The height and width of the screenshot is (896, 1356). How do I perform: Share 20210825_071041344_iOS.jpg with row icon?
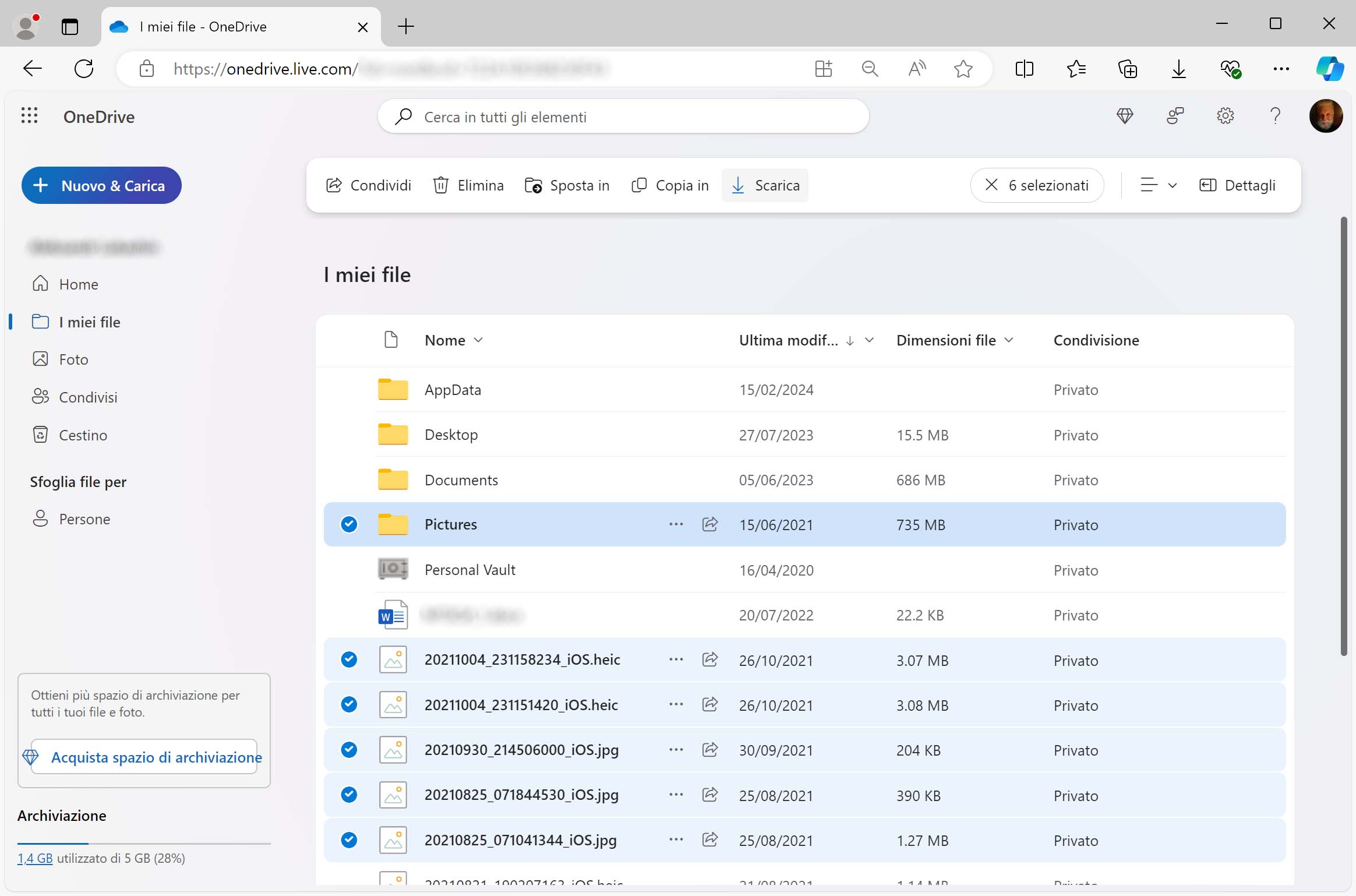click(710, 839)
